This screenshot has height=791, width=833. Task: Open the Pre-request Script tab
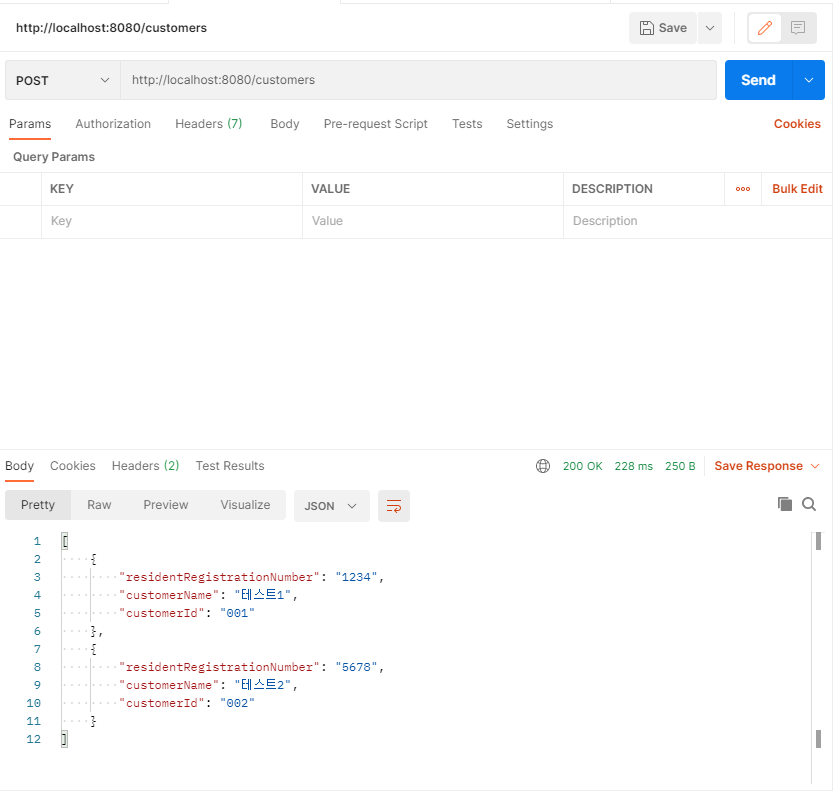coord(376,124)
